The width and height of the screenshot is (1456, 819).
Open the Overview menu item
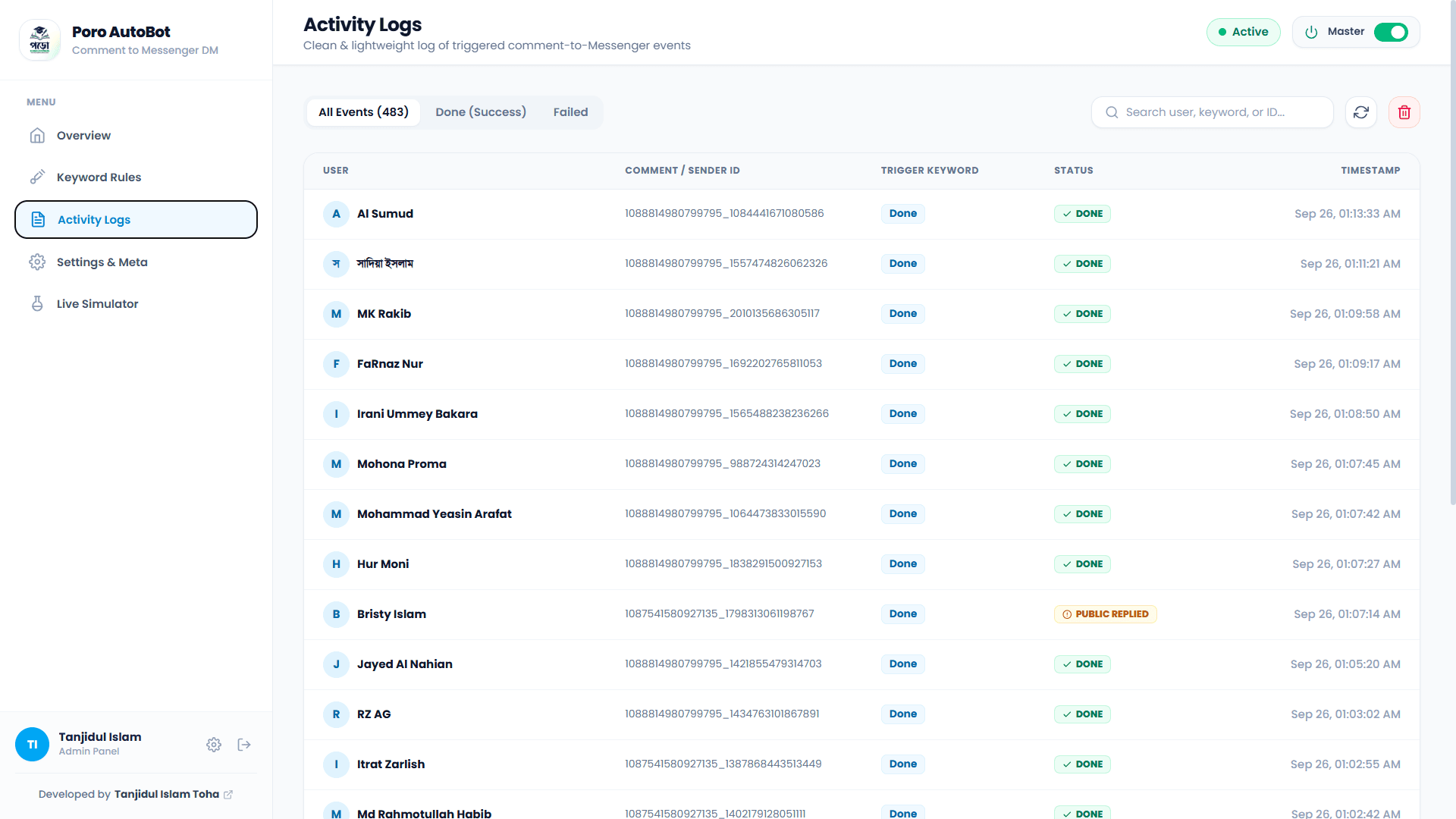136,136
